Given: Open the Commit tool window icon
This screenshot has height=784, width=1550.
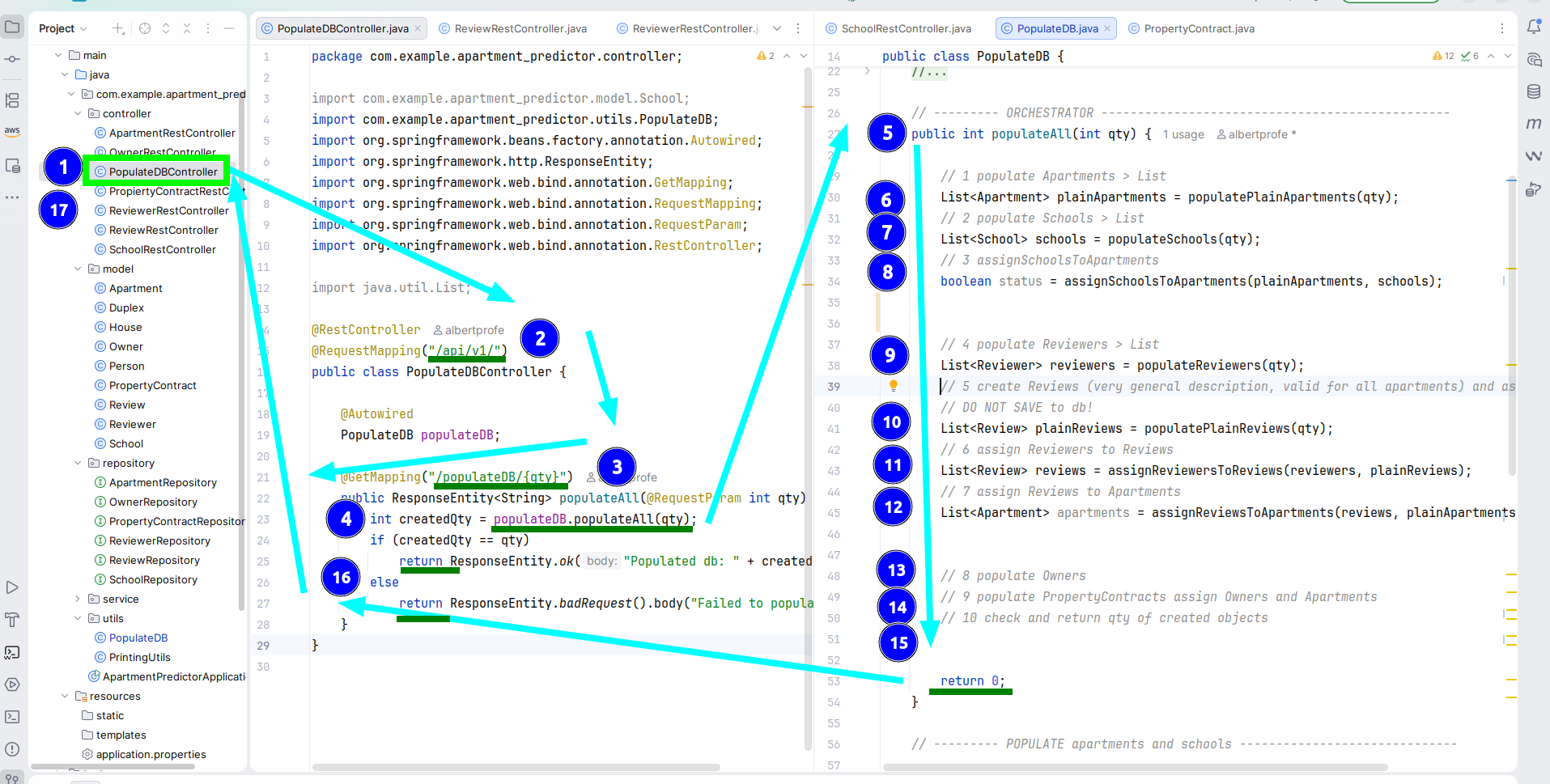Looking at the screenshot, I should pos(12,59).
